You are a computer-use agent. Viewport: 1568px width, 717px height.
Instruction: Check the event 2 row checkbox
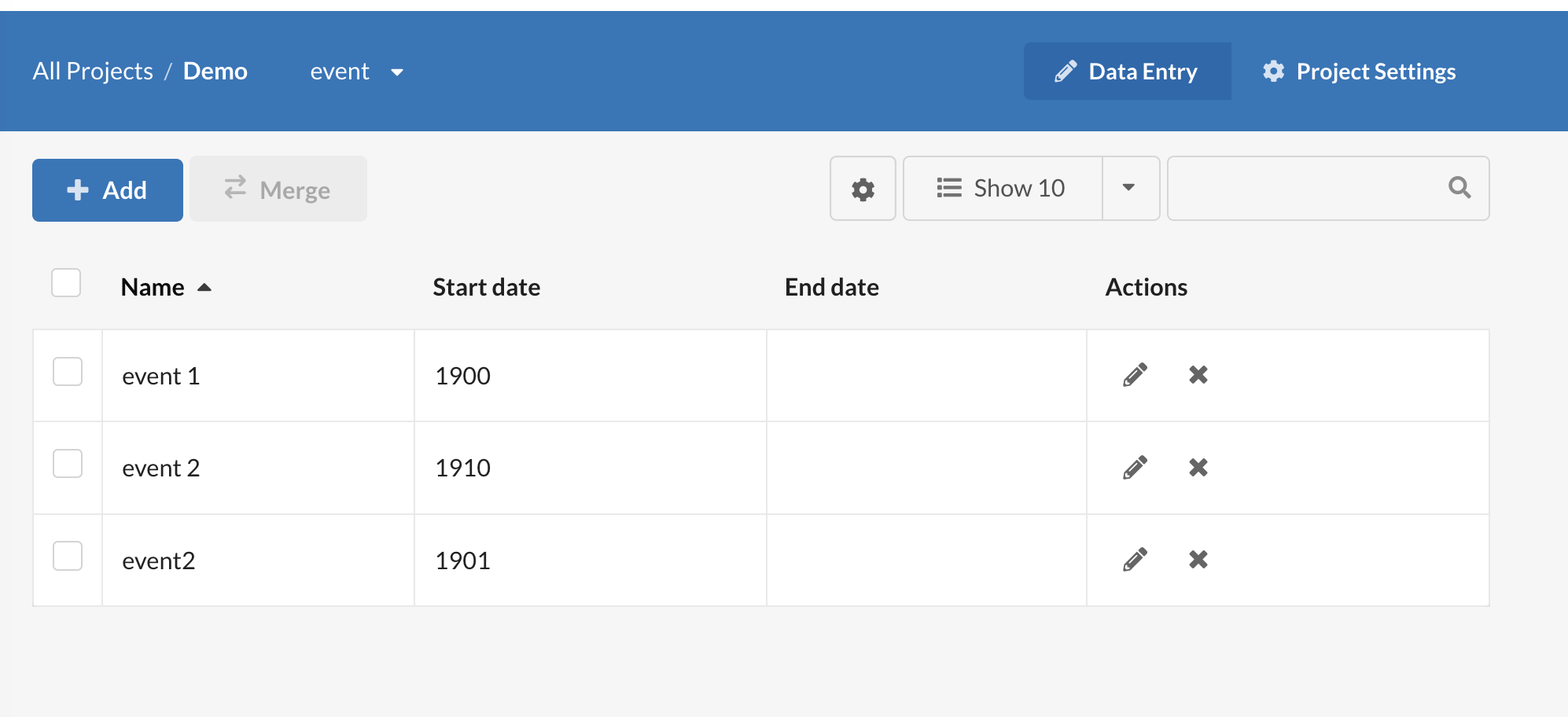coord(68,464)
